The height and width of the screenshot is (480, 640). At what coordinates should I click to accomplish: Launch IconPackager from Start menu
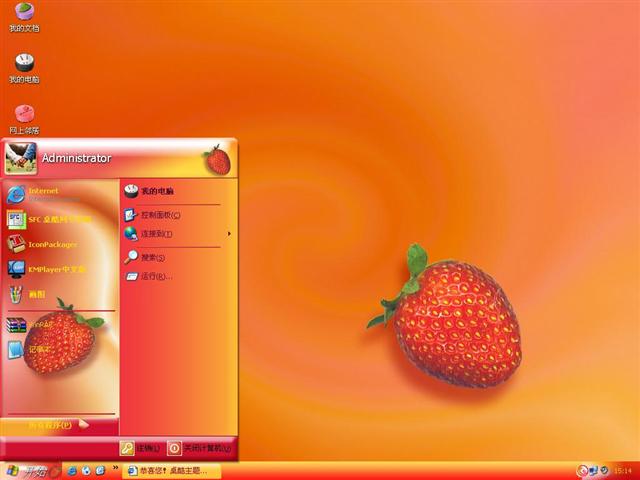point(61,244)
